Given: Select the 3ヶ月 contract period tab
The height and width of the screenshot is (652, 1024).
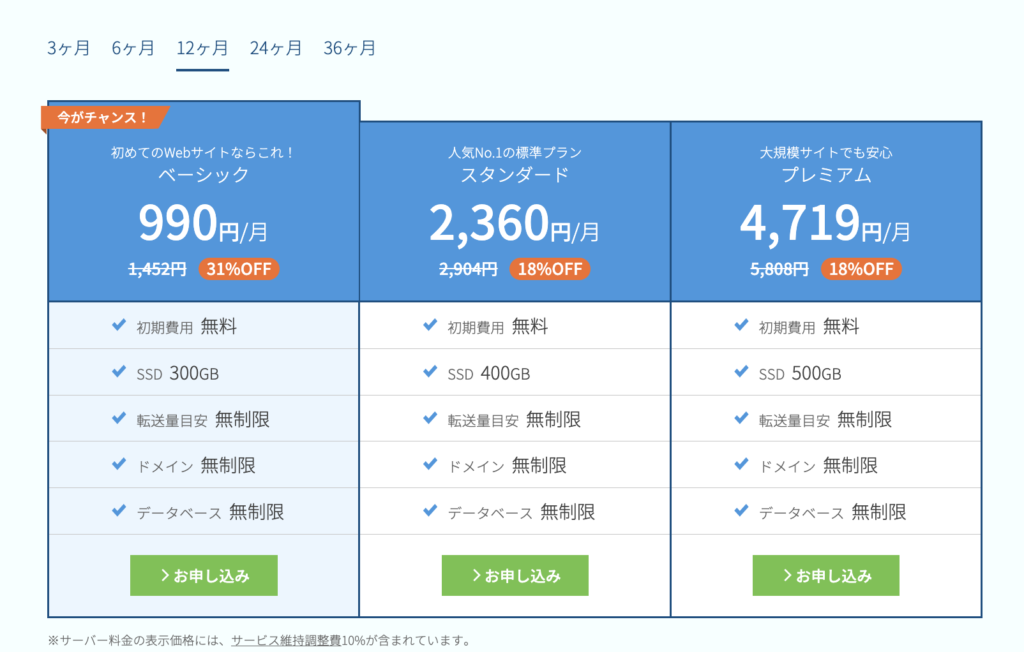Looking at the screenshot, I should [x=69, y=48].
